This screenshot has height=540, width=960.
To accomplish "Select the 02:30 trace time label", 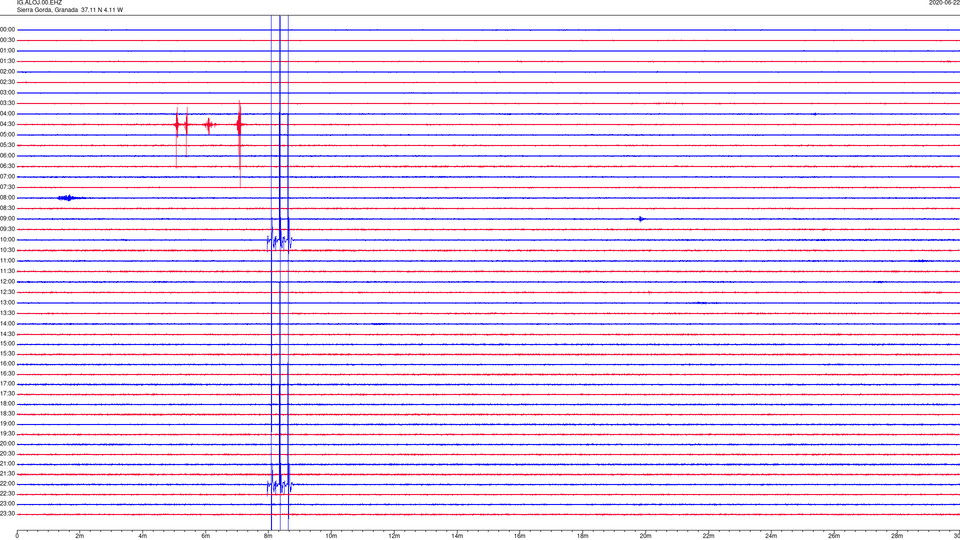I will click(x=8, y=82).
